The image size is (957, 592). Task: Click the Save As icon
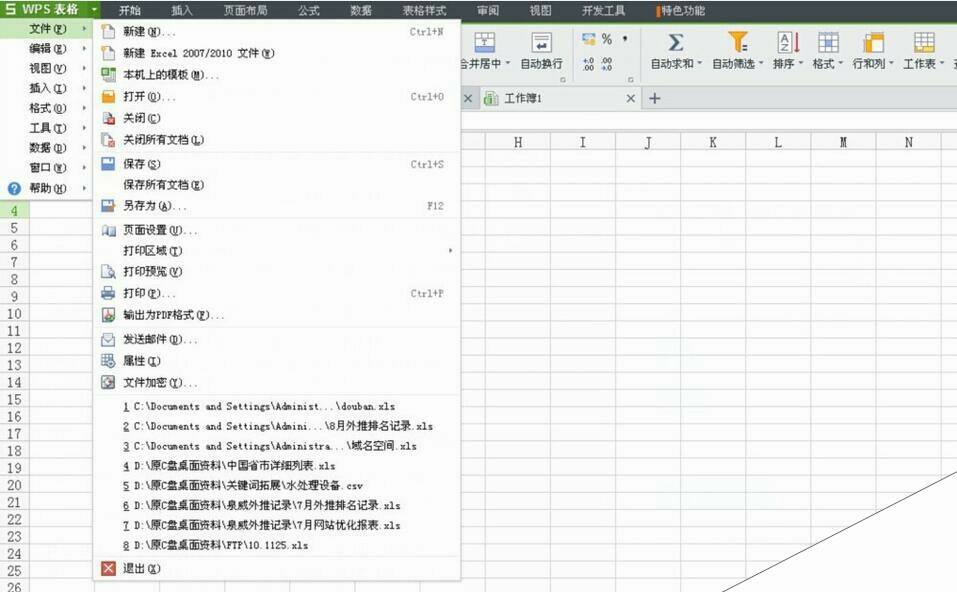[108, 206]
